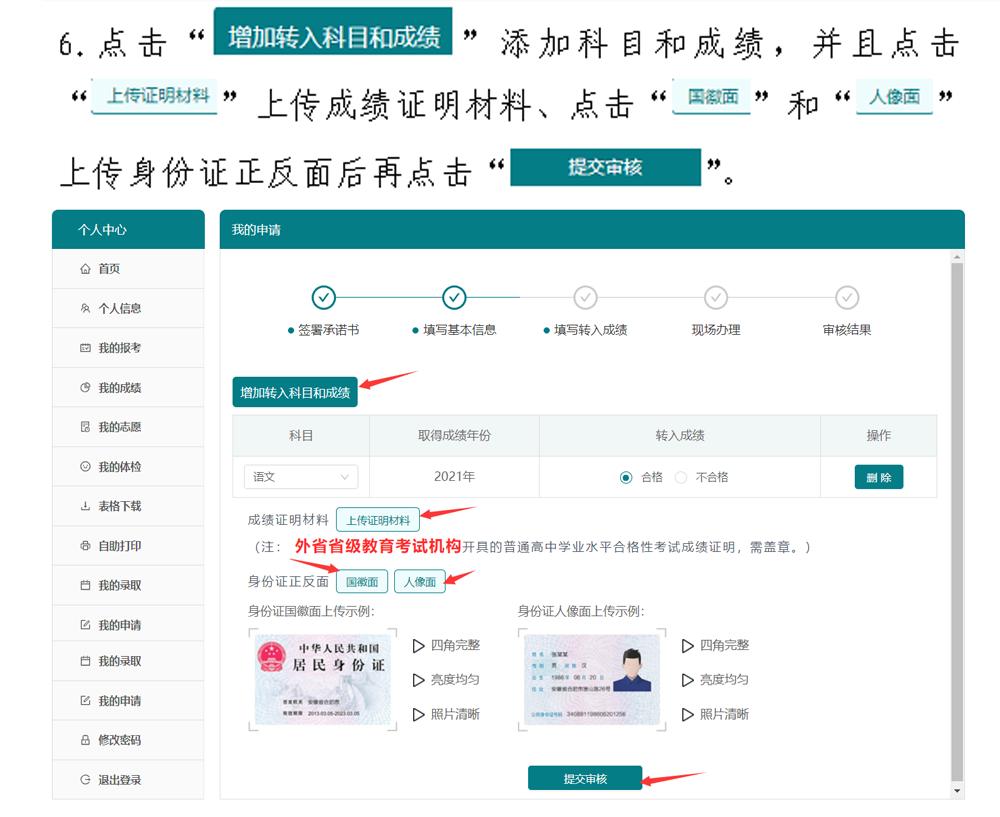
Task: Click the 退出登录 logout icon
Action: click(x=85, y=780)
